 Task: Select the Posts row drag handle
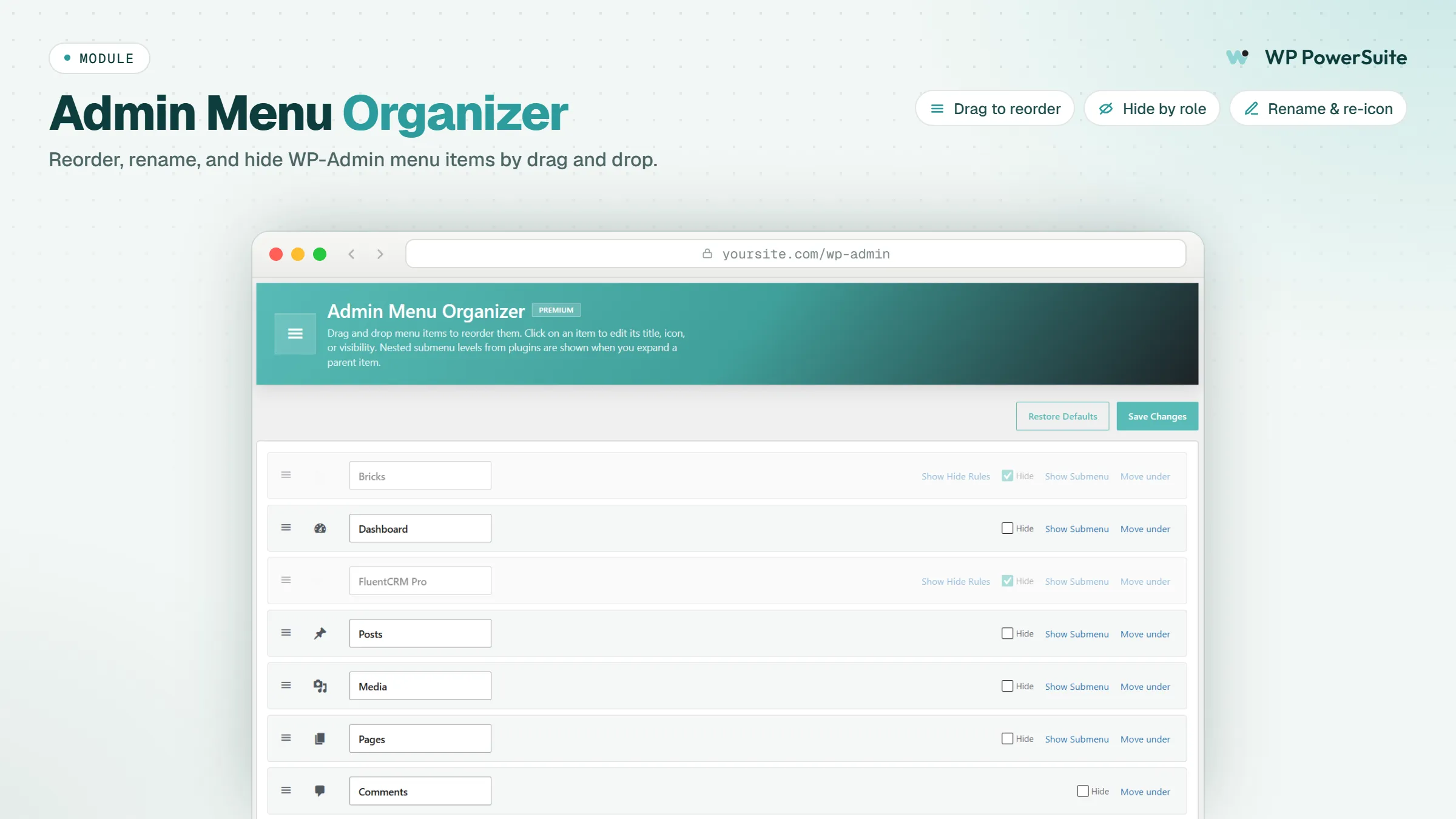[x=286, y=633]
